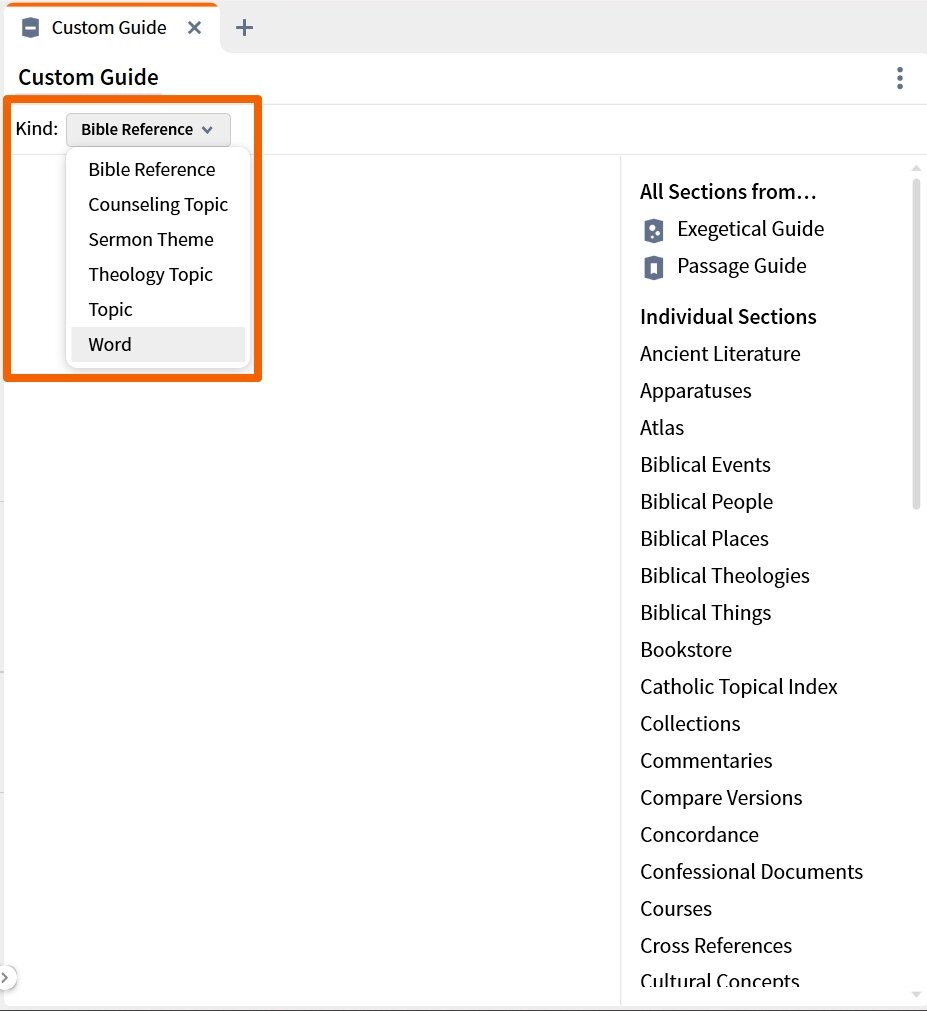Select "Word" from the Kind options
Screen dimensions: 927x1011
click(109, 344)
